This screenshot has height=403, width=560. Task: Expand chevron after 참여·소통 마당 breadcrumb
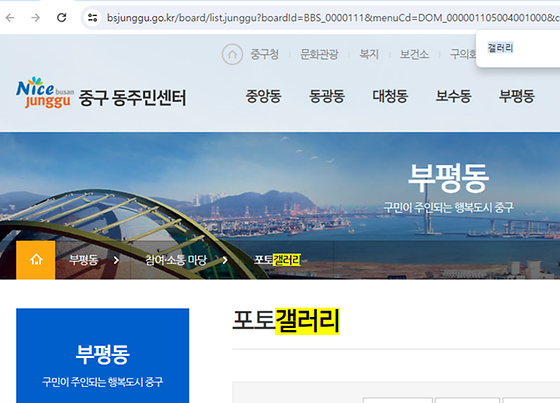tap(225, 260)
